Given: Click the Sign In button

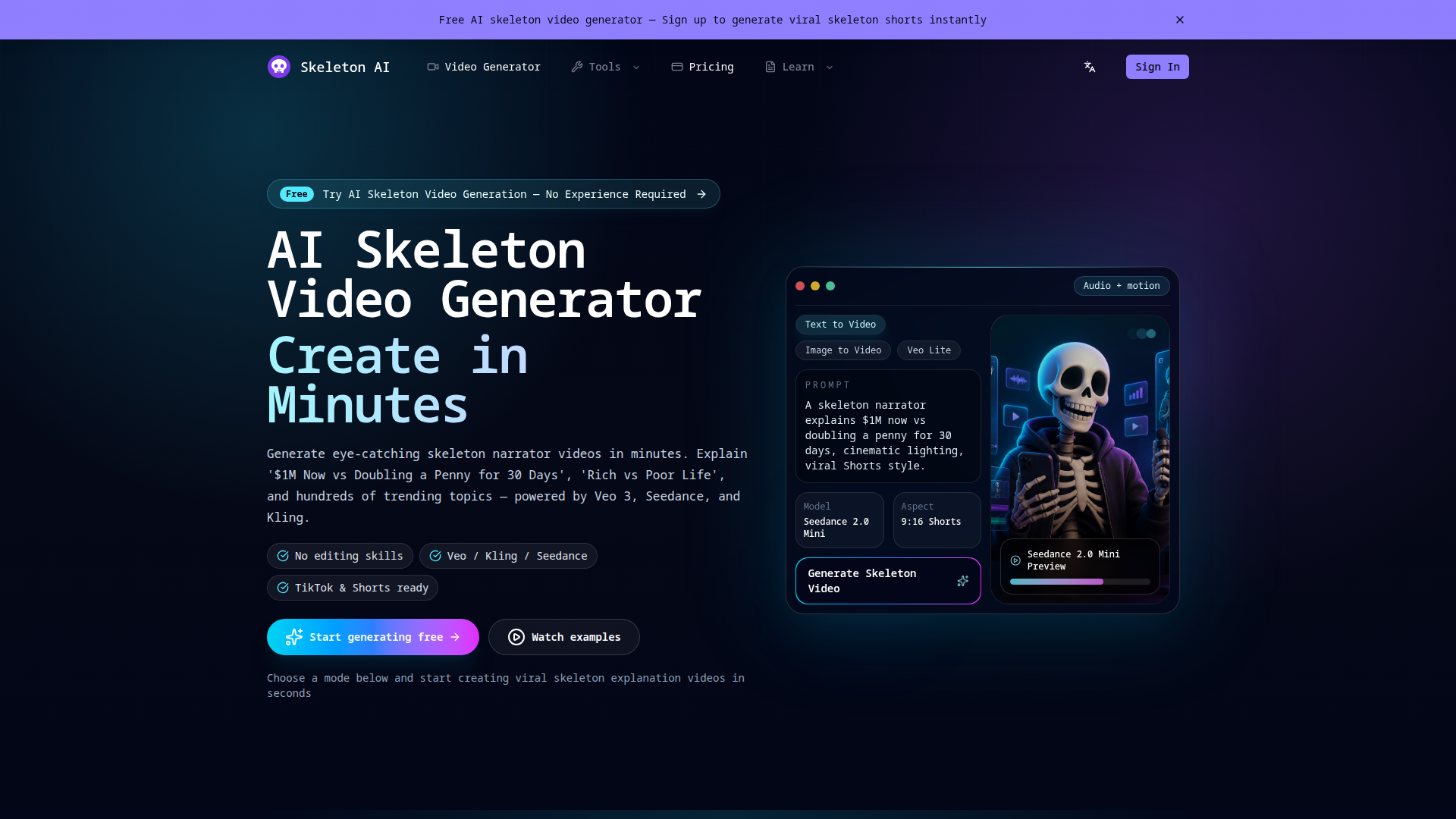Looking at the screenshot, I should (x=1157, y=67).
